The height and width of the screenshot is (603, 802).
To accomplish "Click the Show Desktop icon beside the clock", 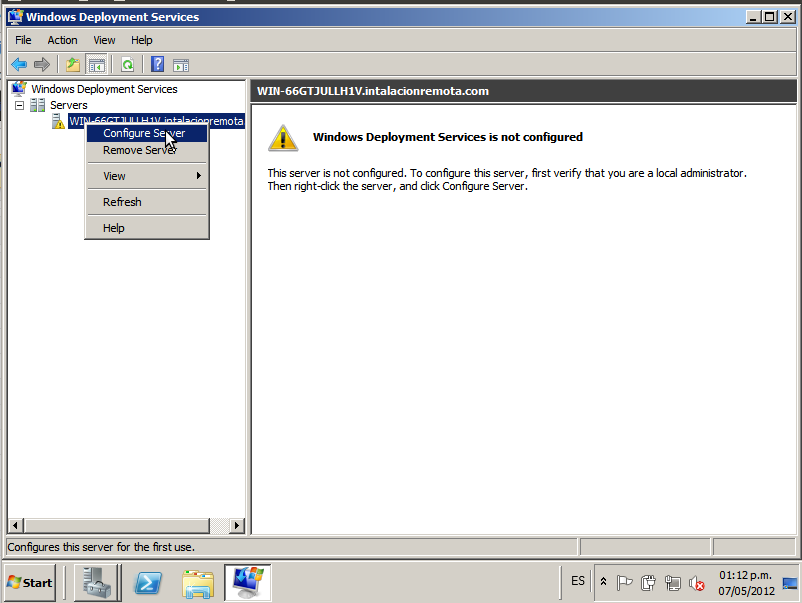I will pos(790,583).
